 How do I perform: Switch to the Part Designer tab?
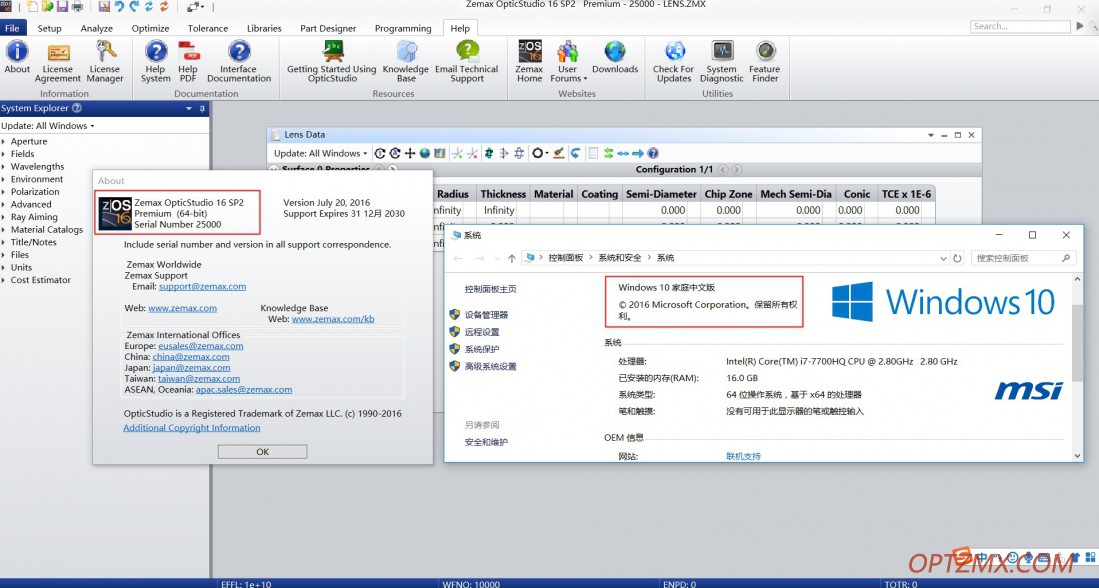pyautogui.click(x=328, y=28)
